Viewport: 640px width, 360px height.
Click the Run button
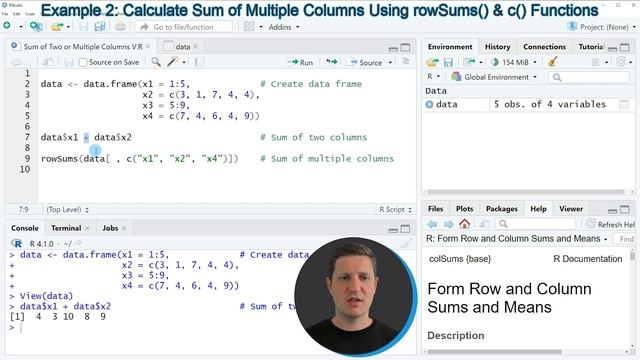[300, 62]
